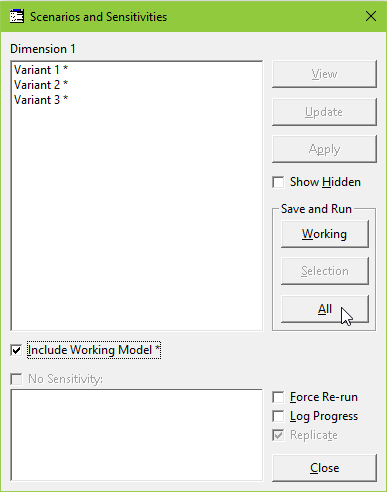Run the Working model under Save and Run
This screenshot has width=387, height=492.
(325, 234)
